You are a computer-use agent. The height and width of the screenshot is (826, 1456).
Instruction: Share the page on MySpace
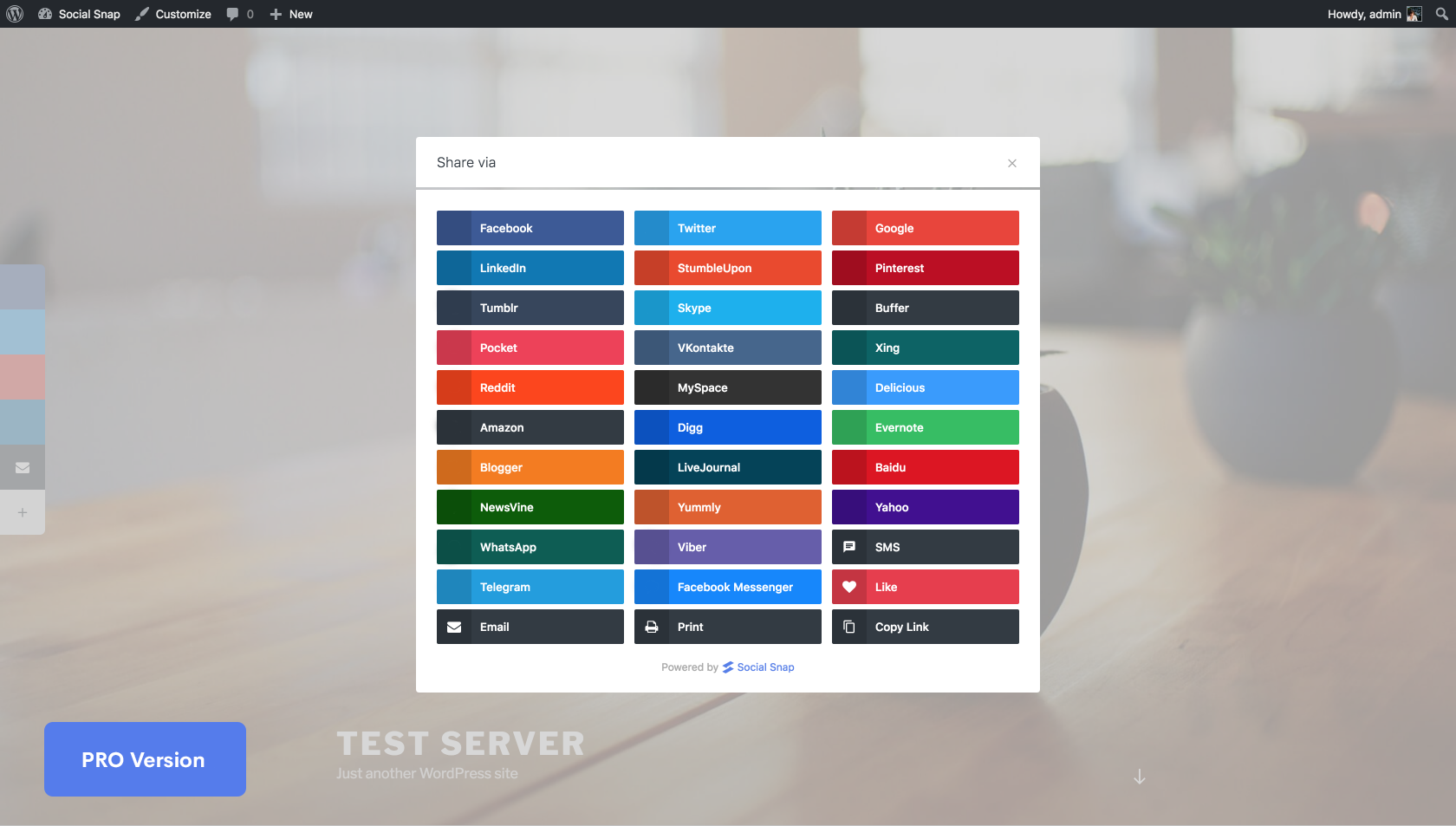(x=728, y=387)
